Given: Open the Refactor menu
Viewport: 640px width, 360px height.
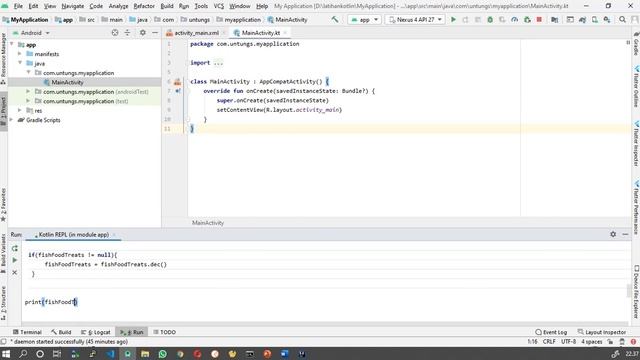Looking at the screenshot, I should point(144,6).
